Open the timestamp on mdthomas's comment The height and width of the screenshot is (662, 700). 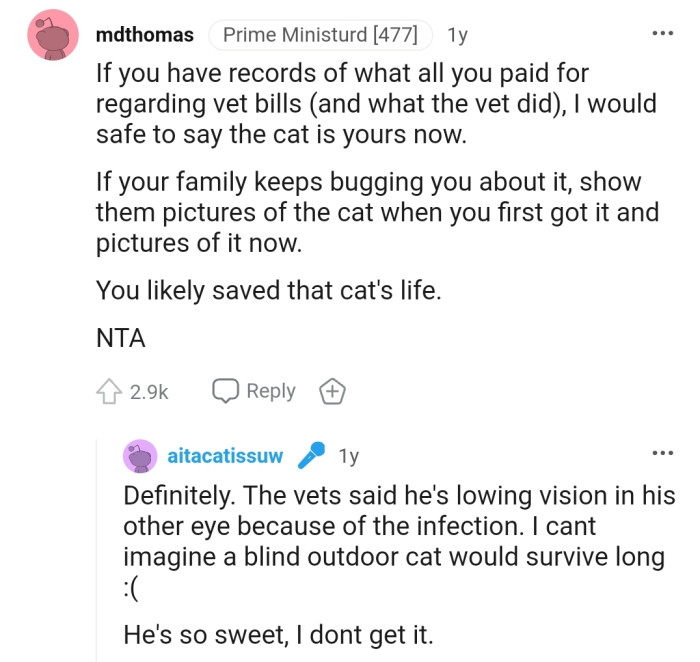tap(457, 35)
